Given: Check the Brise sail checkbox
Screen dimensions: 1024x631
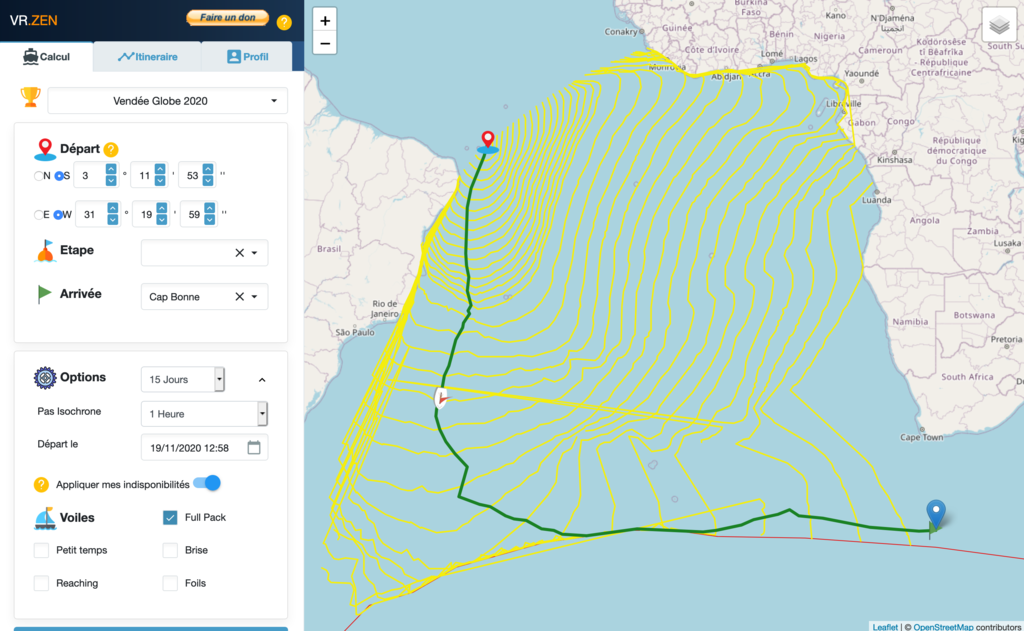Looking at the screenshot, I should pos(170,550).
